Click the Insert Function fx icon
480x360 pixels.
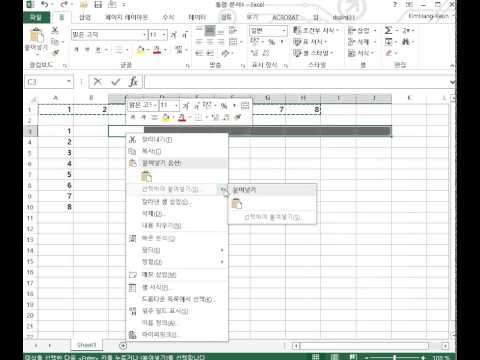(133, 82)
